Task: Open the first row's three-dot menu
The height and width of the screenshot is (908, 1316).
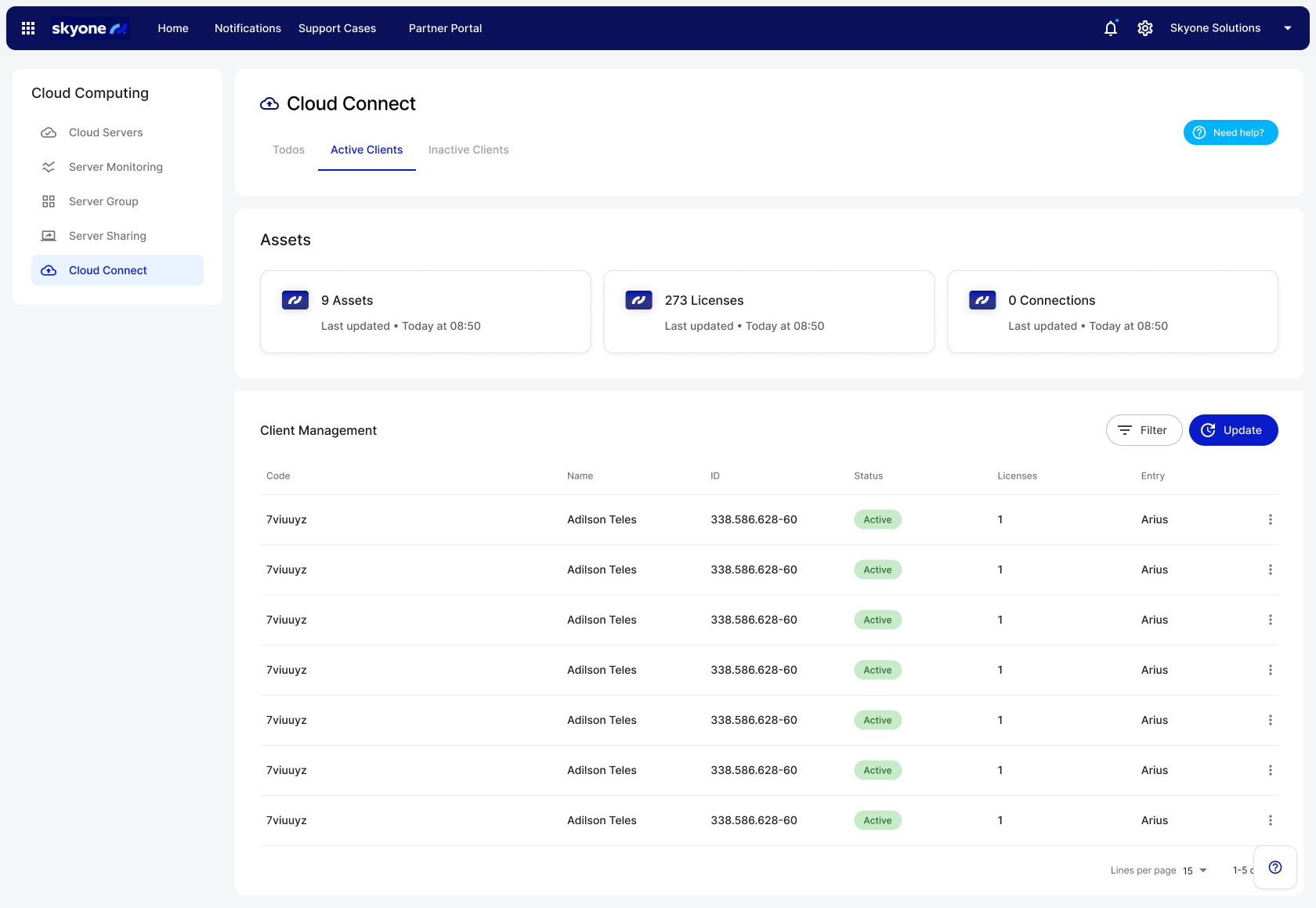Action: (1270, 519)
